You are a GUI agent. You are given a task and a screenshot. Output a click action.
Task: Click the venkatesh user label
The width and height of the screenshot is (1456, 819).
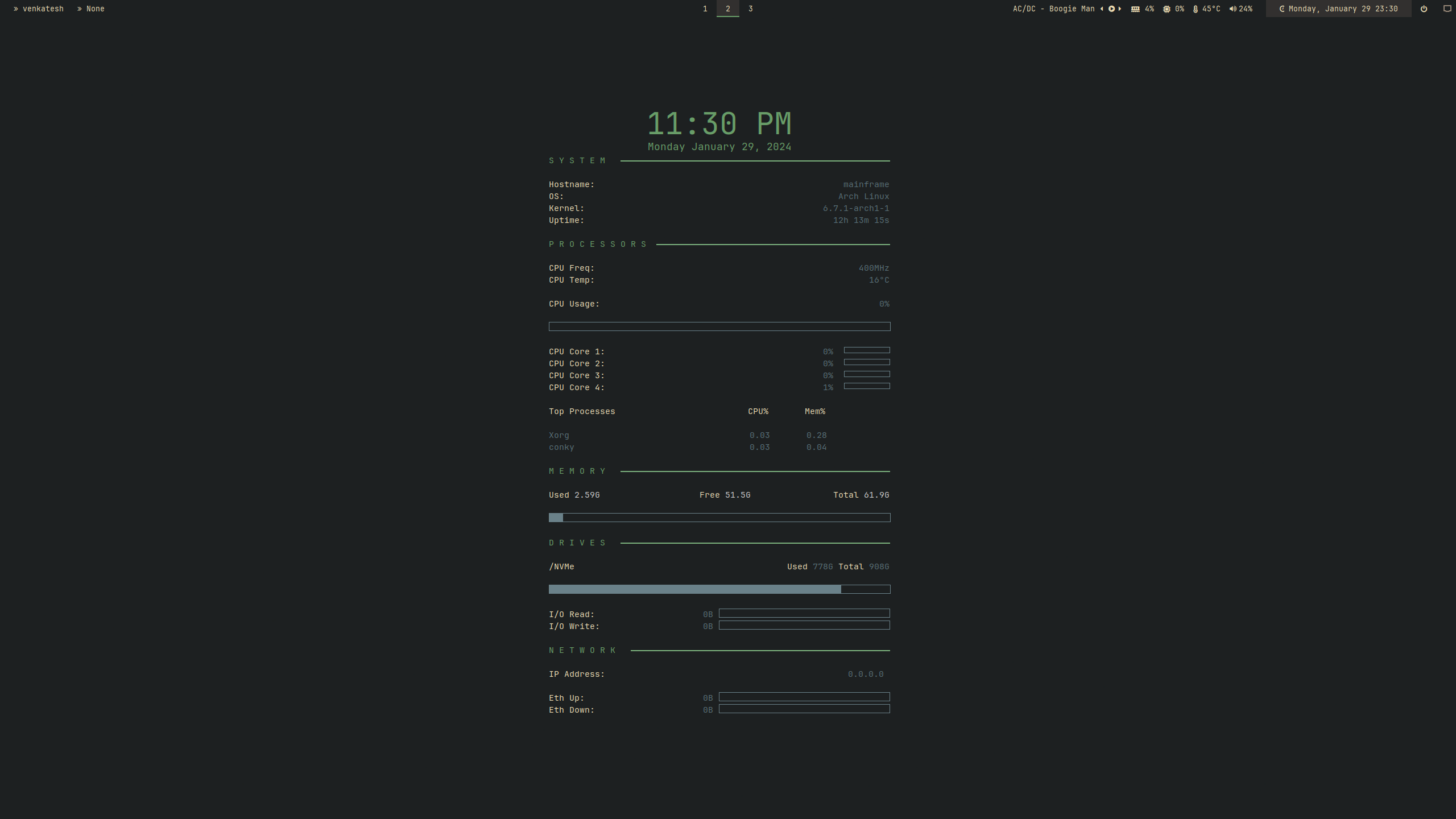pyautogui.click(x=43, y=9)
